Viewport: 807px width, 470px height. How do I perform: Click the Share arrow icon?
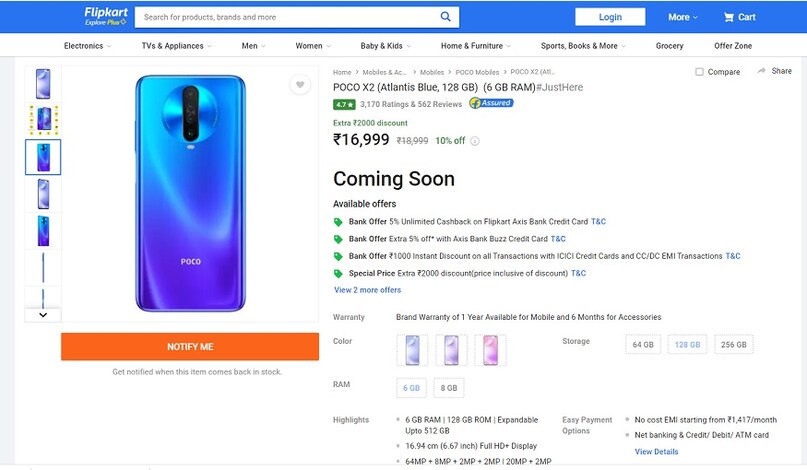pos(762,71)
